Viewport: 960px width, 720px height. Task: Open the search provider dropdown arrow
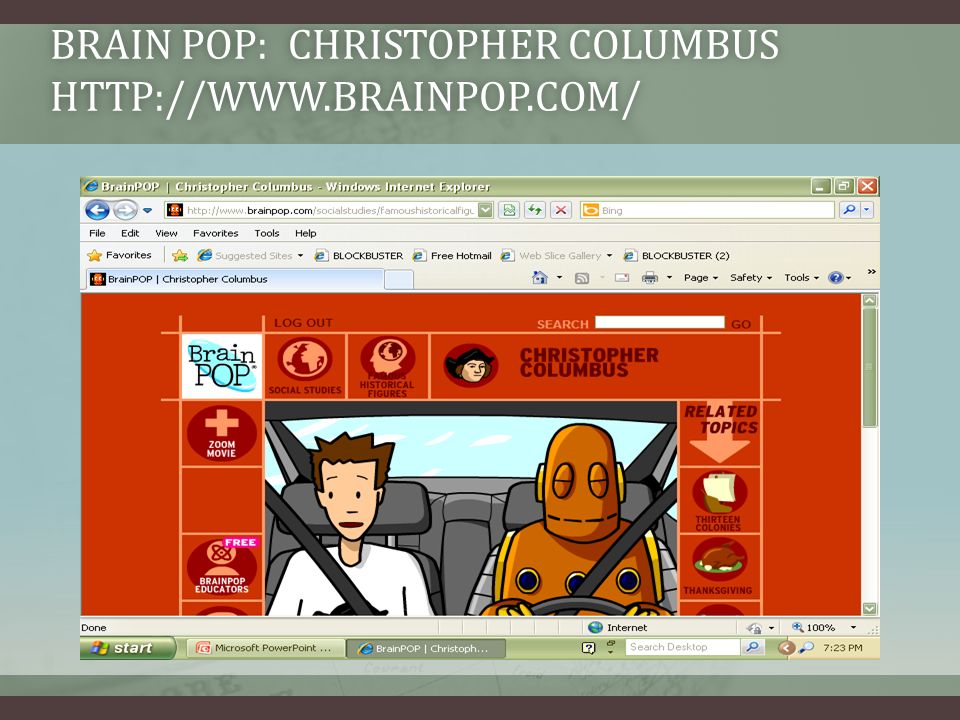(x=866, y=210)
